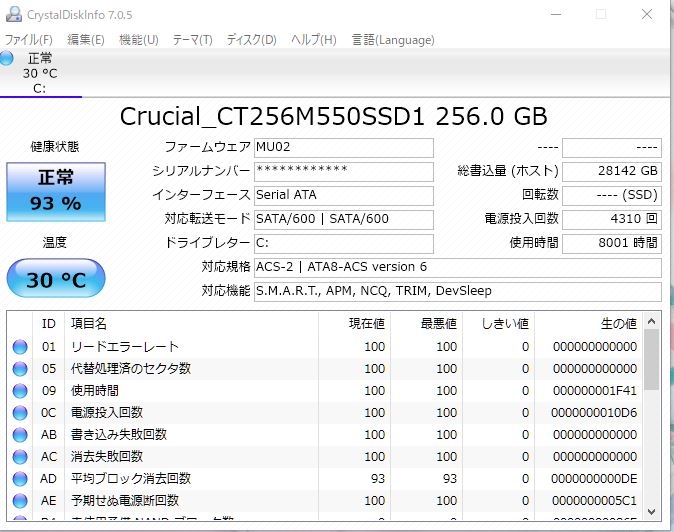
Task: Click the power on hours value 8001 時間
Action: (x=612, y=244)
